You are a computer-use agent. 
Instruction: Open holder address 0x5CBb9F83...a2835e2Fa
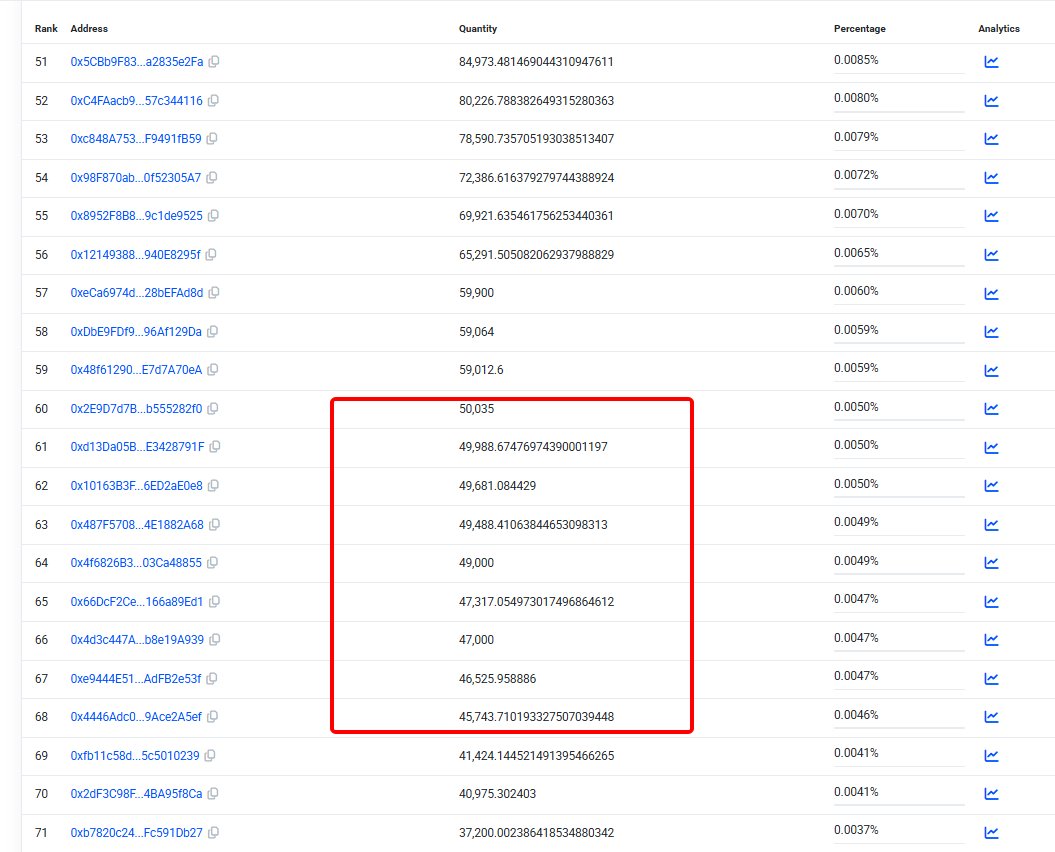coord(137,62)
